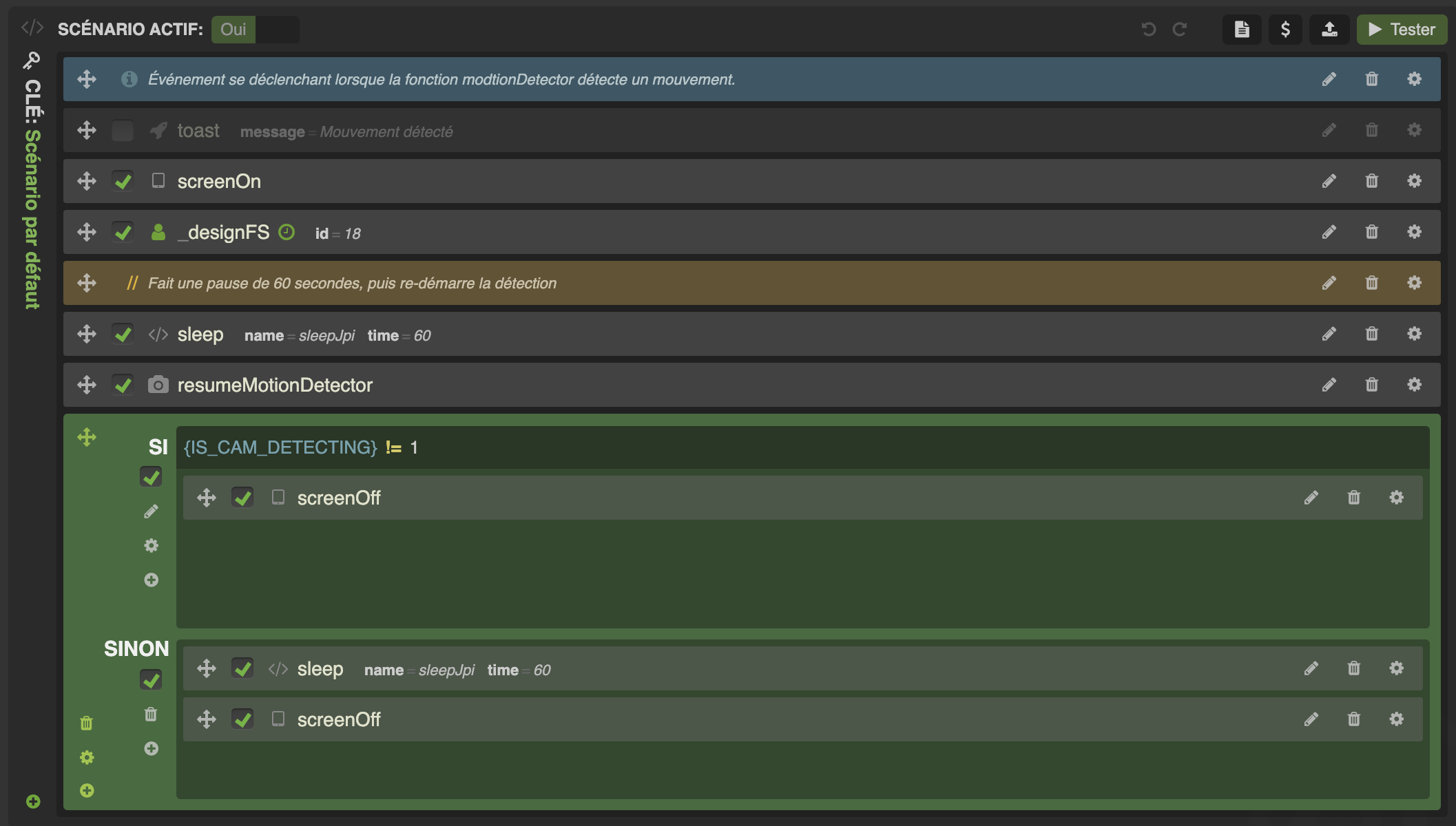Click the camera icon on resumeMotionDetector row

point(158,385)
